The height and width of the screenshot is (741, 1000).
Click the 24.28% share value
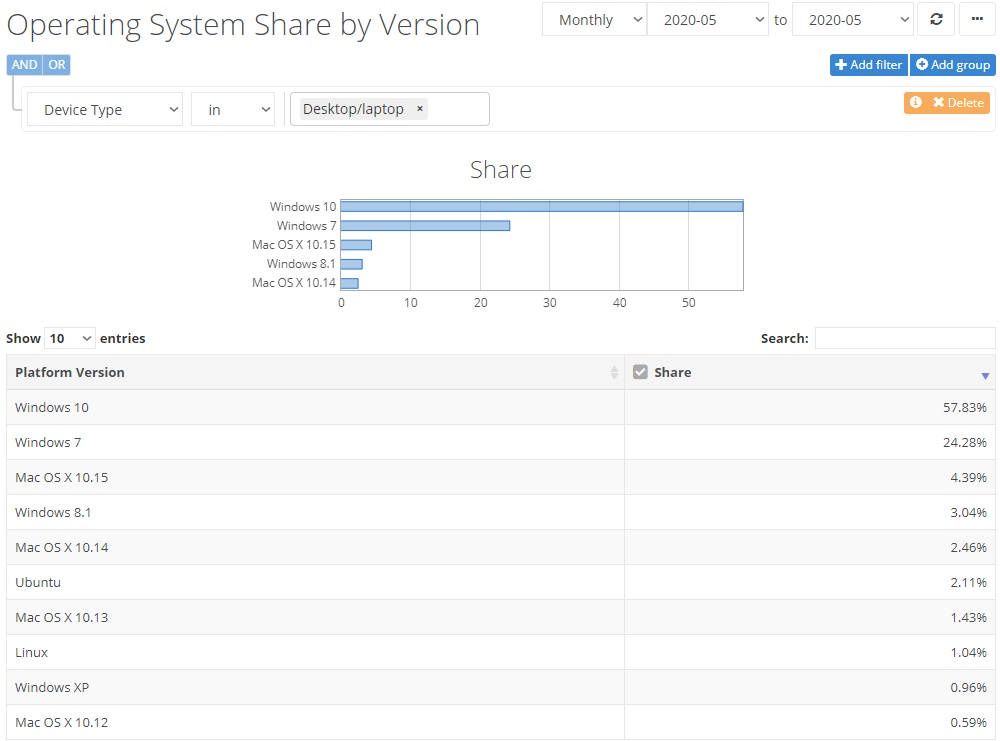(964, 443)
